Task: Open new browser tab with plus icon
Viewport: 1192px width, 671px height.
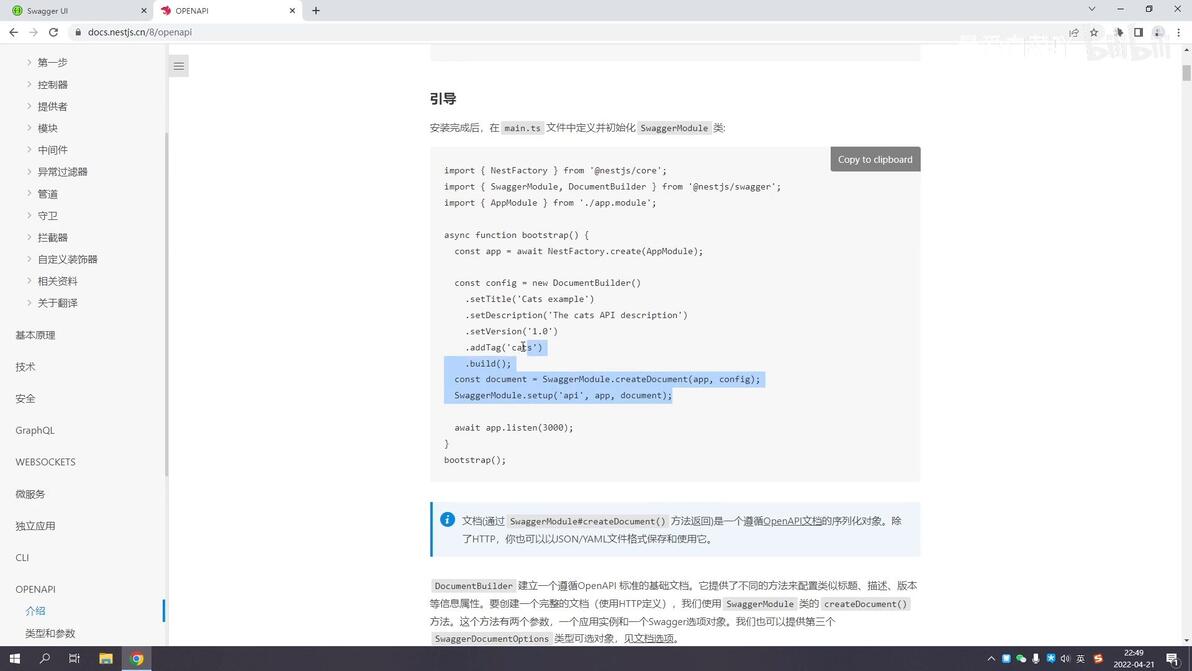Action: point(315,11)
